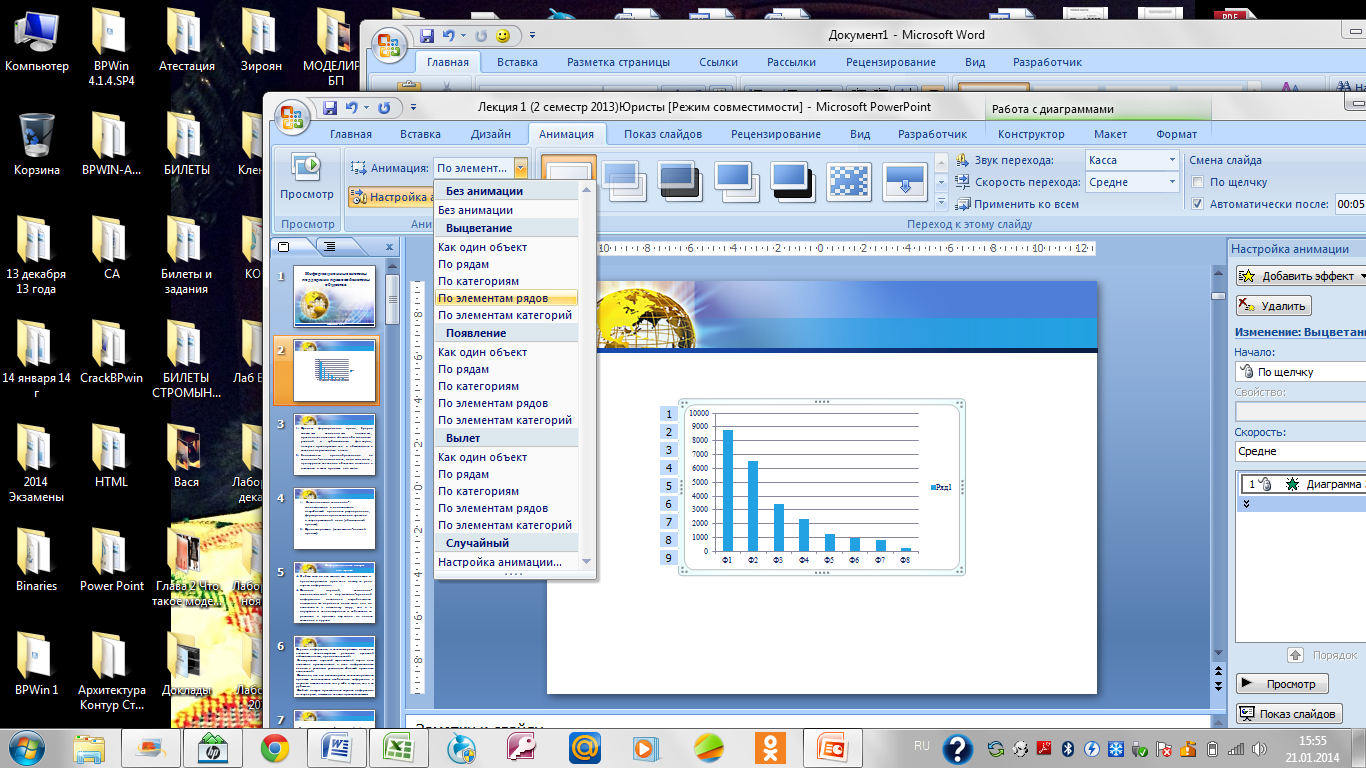Select the checkerboard dissolve slide transition
The width and height of the screenshot is (1366, 768).
[x=850, y=180]
